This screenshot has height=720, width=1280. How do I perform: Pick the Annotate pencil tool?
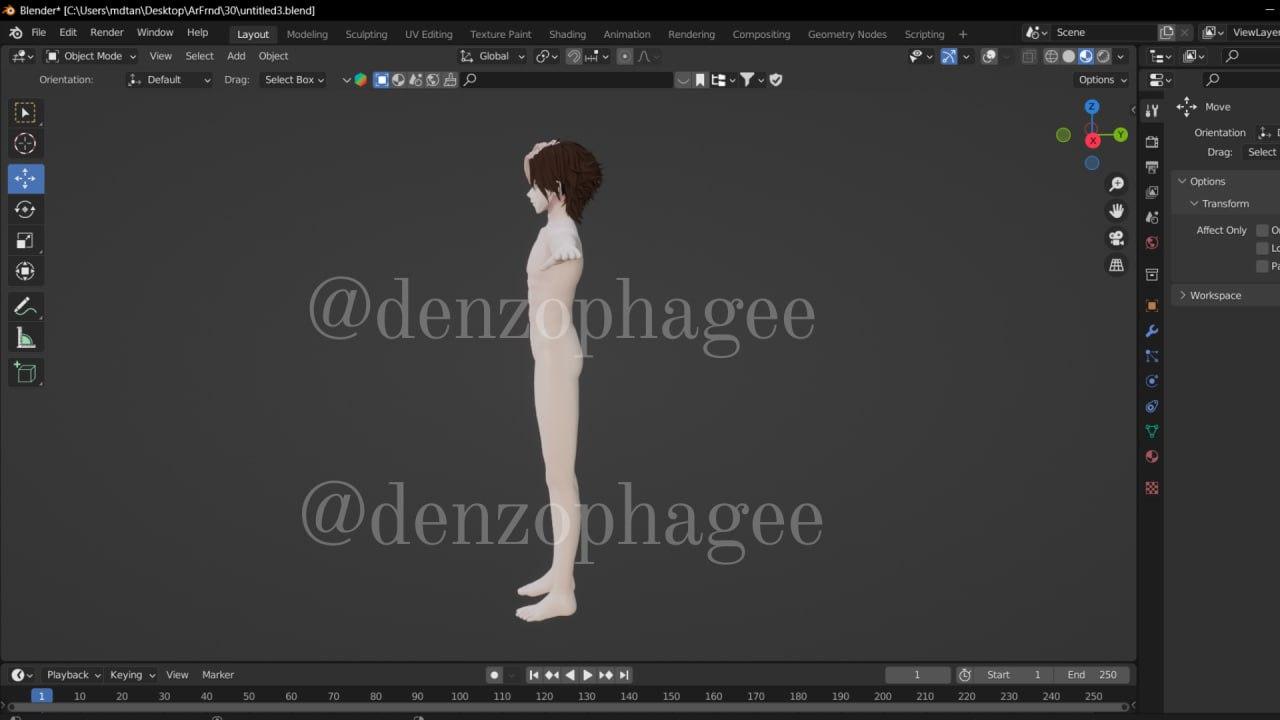click(26, 308)
